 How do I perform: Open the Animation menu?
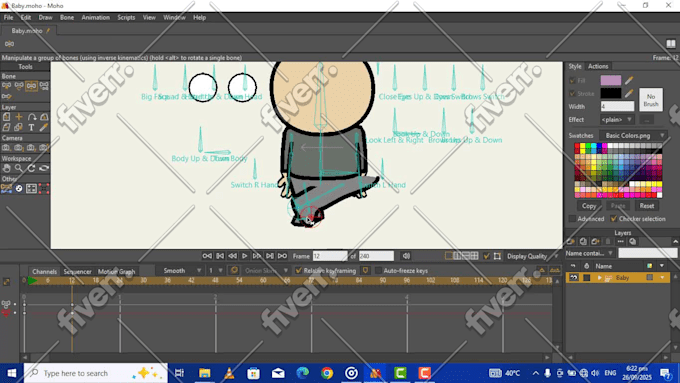(x=95, y=17)
